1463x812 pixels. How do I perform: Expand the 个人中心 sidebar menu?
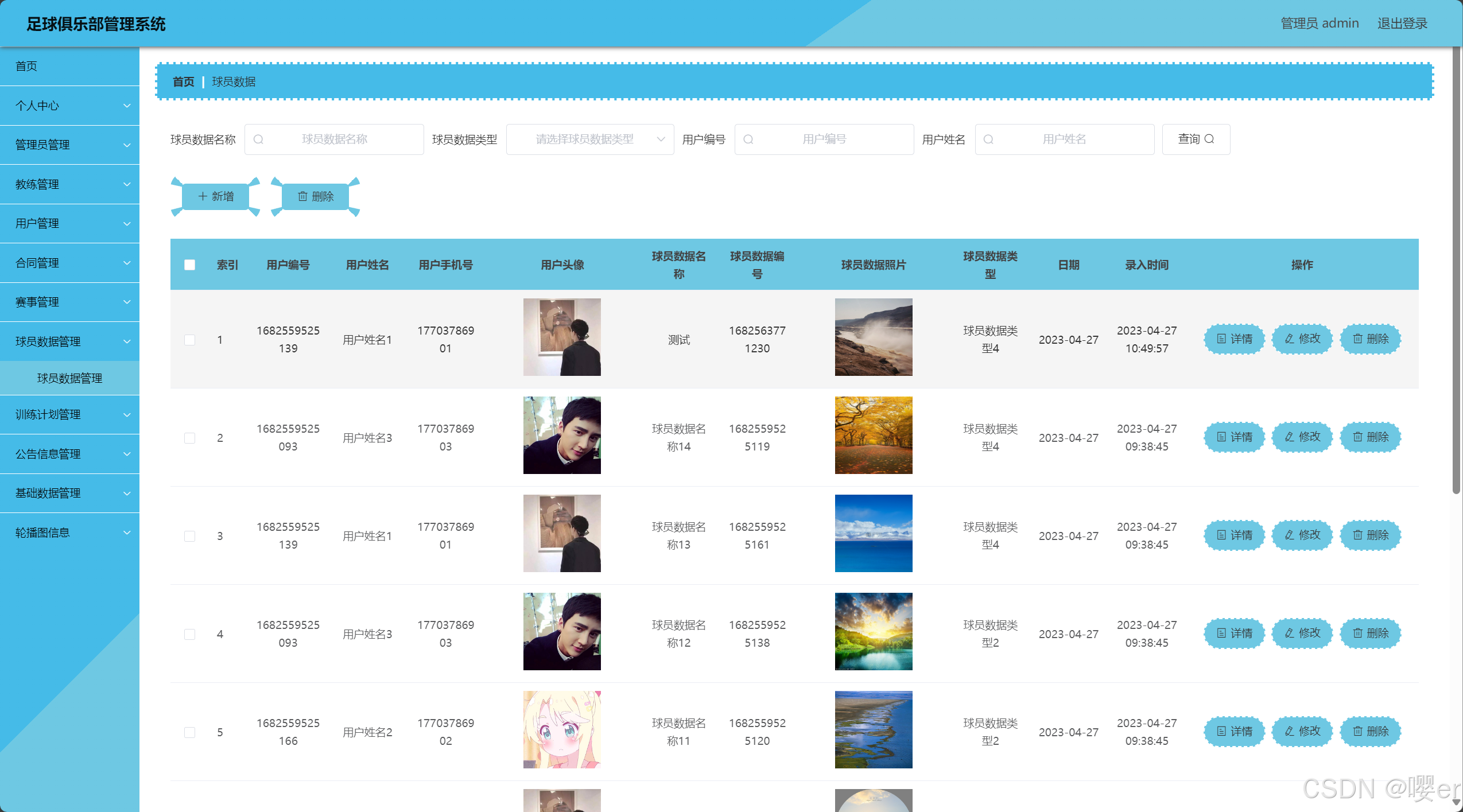[x=69, y=106]
